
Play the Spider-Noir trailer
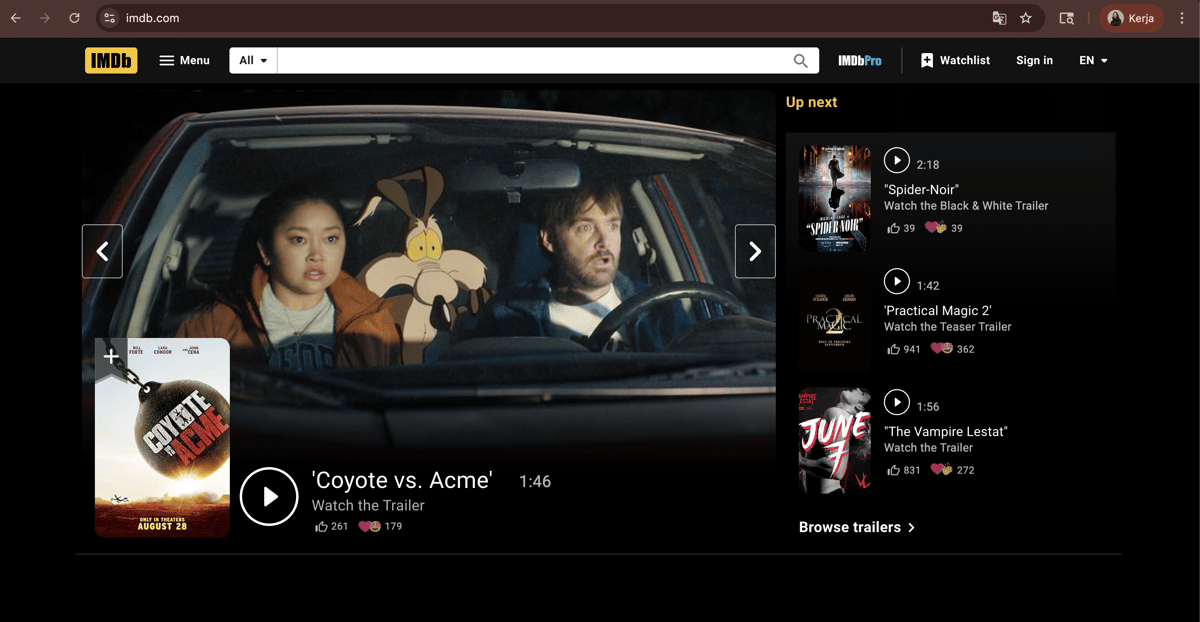click(x=897, y=160)
